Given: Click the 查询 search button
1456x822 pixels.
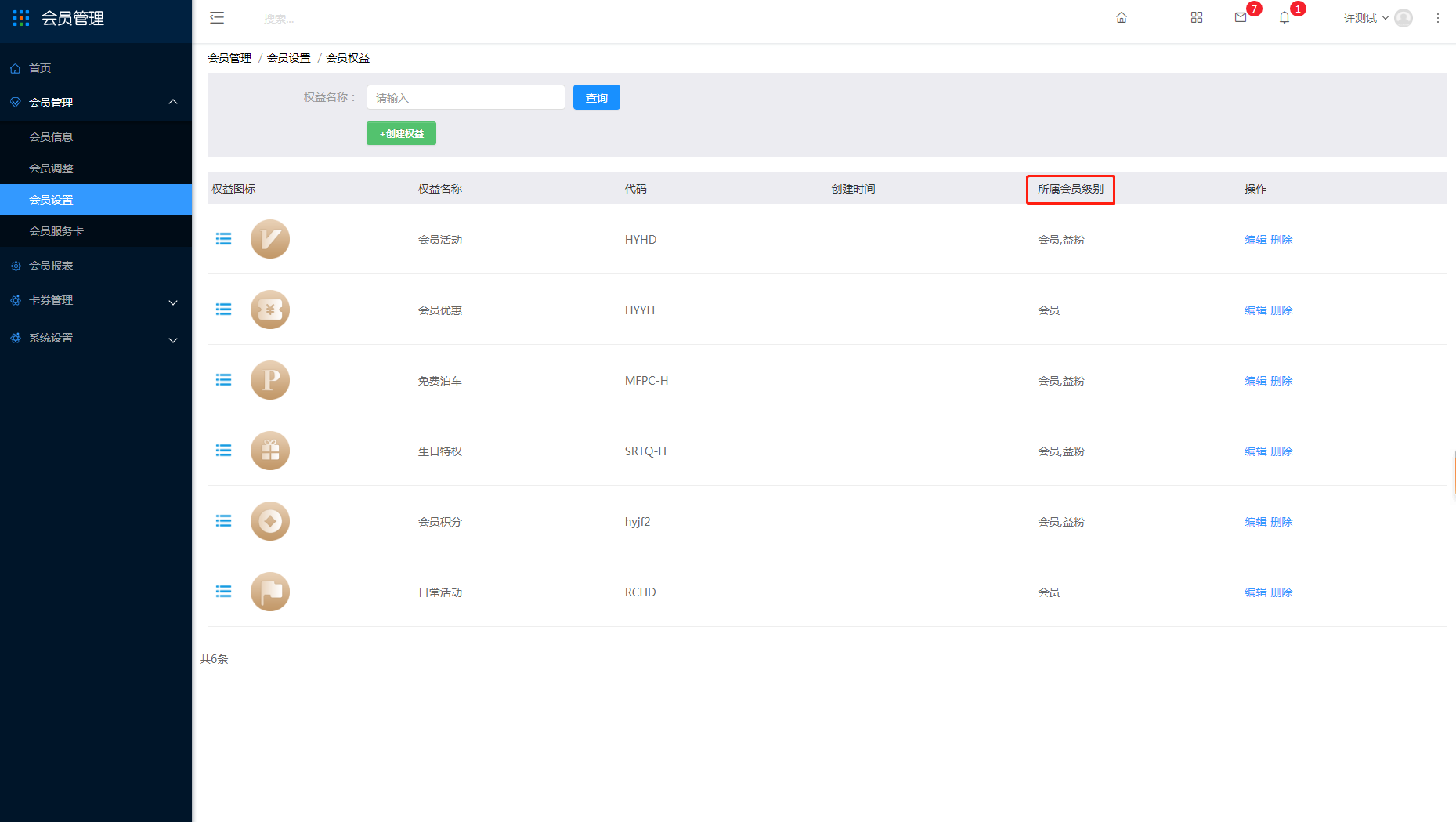Looking at the screenshot, I should tap(597, 97).
